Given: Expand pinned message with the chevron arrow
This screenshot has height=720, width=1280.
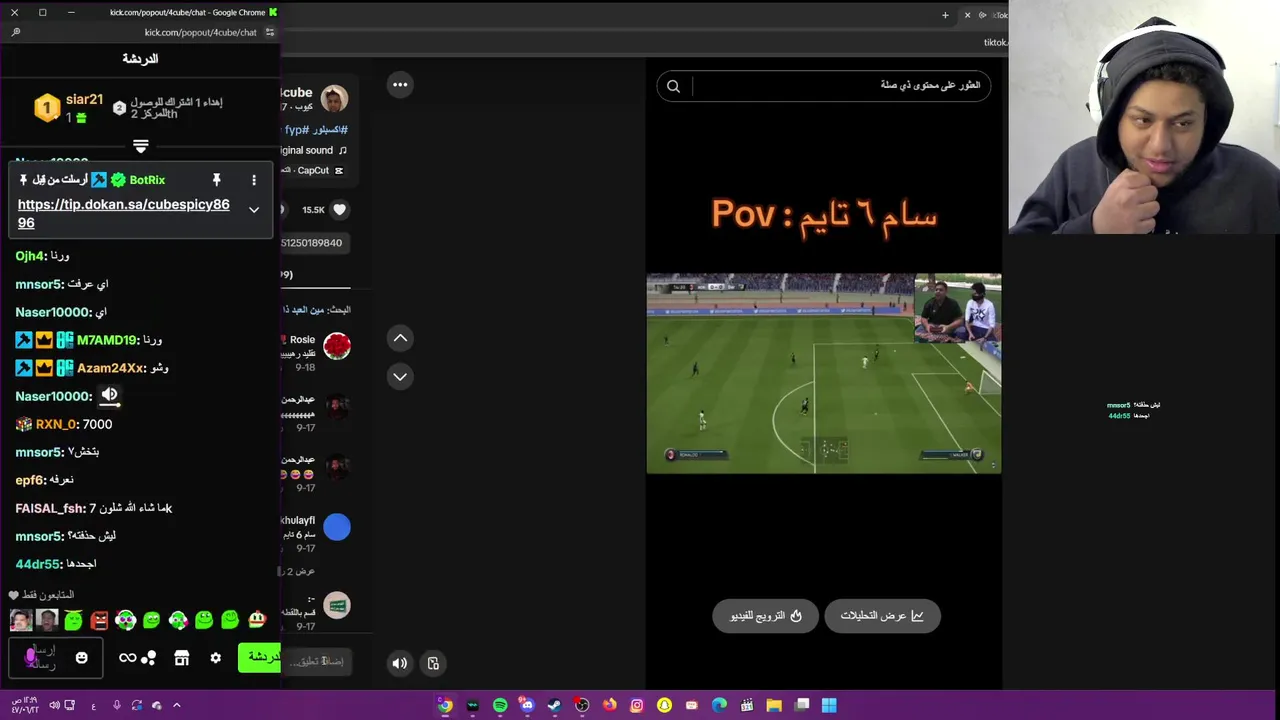Looking at the screenshot, I should pyautogui.click(x=254, y=210).
